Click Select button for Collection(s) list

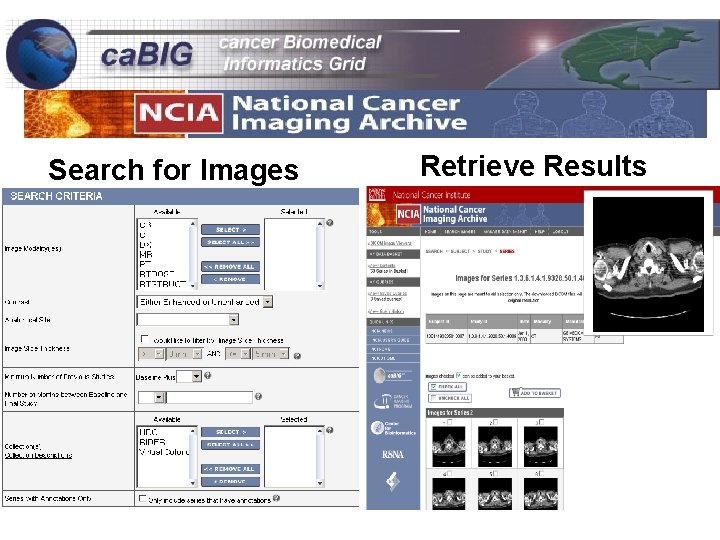coord(230,432)
